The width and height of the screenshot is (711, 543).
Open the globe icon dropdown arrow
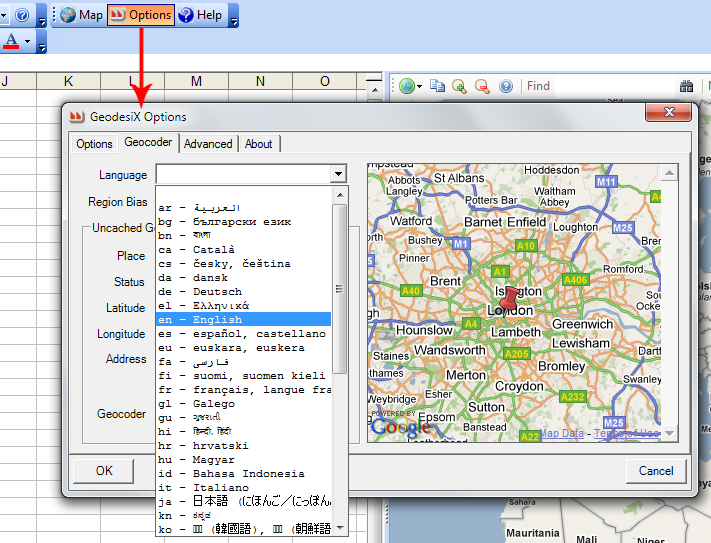click(x=421, y=86)
